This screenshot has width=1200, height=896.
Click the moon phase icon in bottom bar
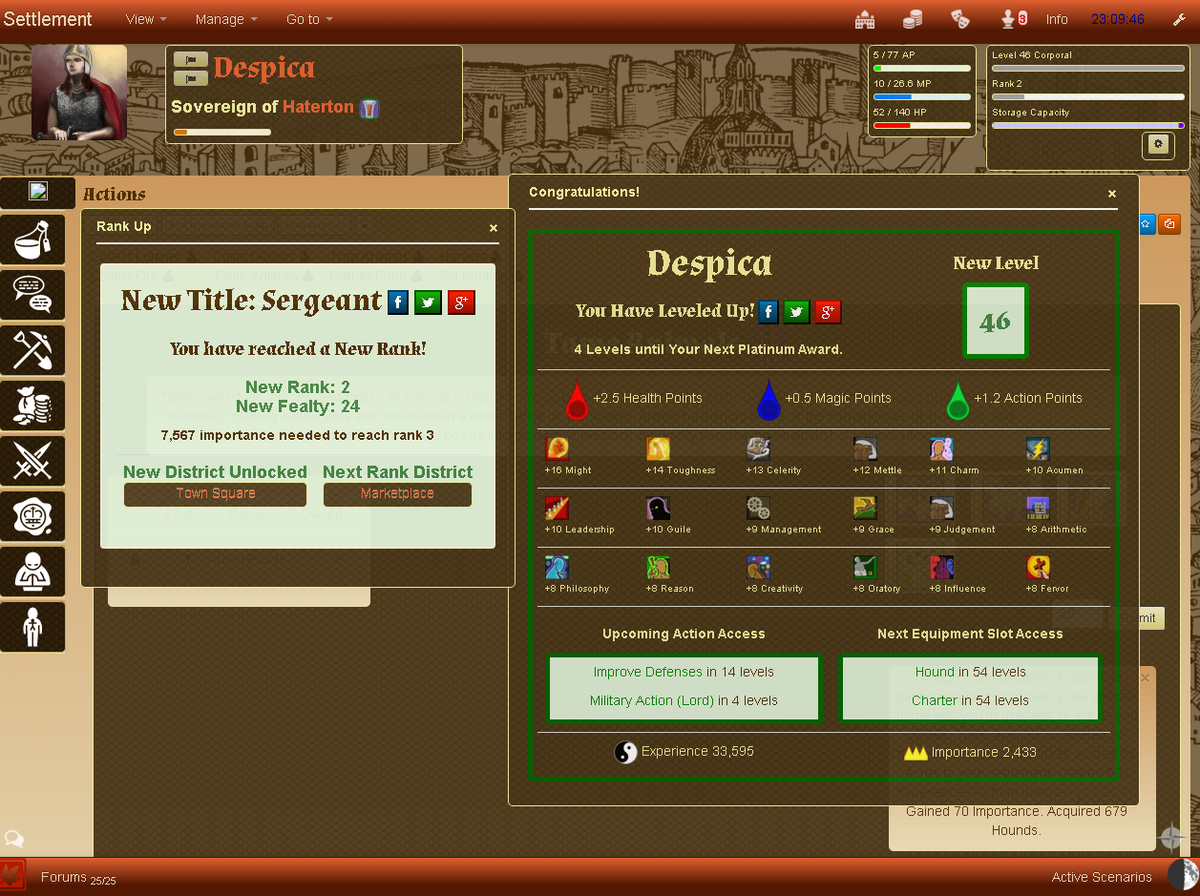point(1183,876)
